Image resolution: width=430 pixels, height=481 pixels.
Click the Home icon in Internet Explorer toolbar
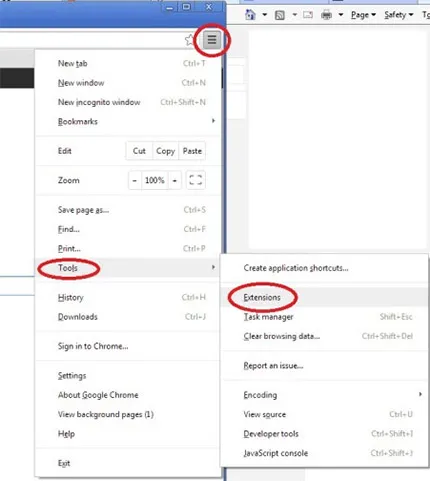pyautogui.click(x=250, y=15)
